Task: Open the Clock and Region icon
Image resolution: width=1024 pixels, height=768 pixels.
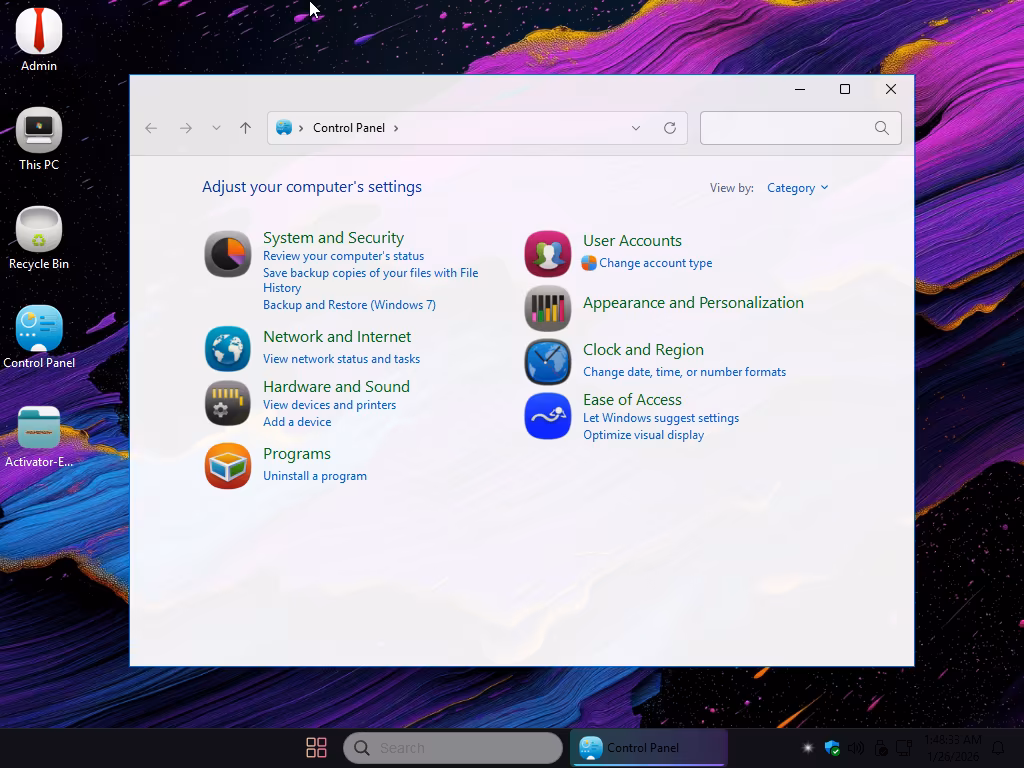Action: 547,362
